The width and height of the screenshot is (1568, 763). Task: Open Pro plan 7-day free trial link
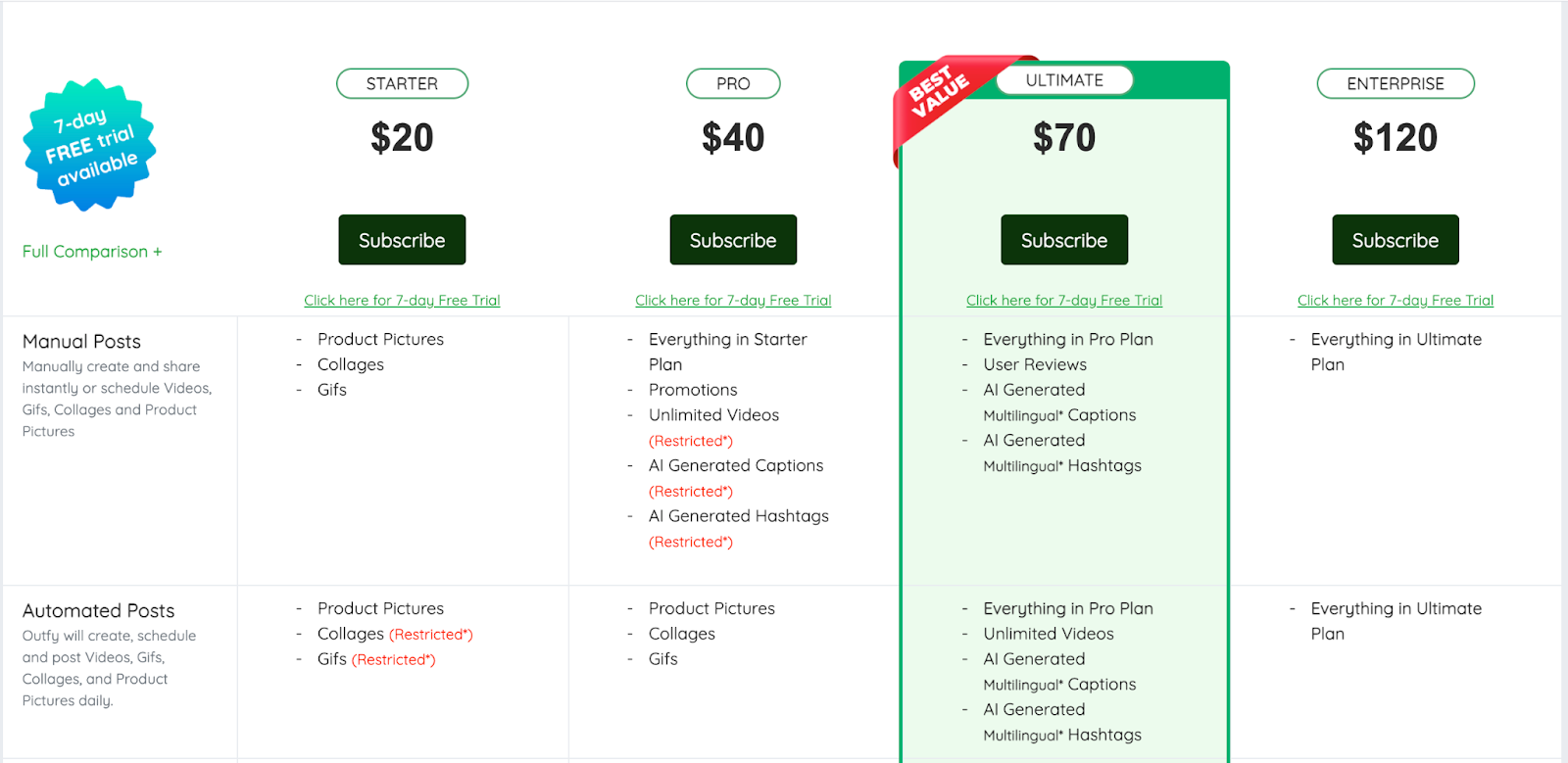733,301
